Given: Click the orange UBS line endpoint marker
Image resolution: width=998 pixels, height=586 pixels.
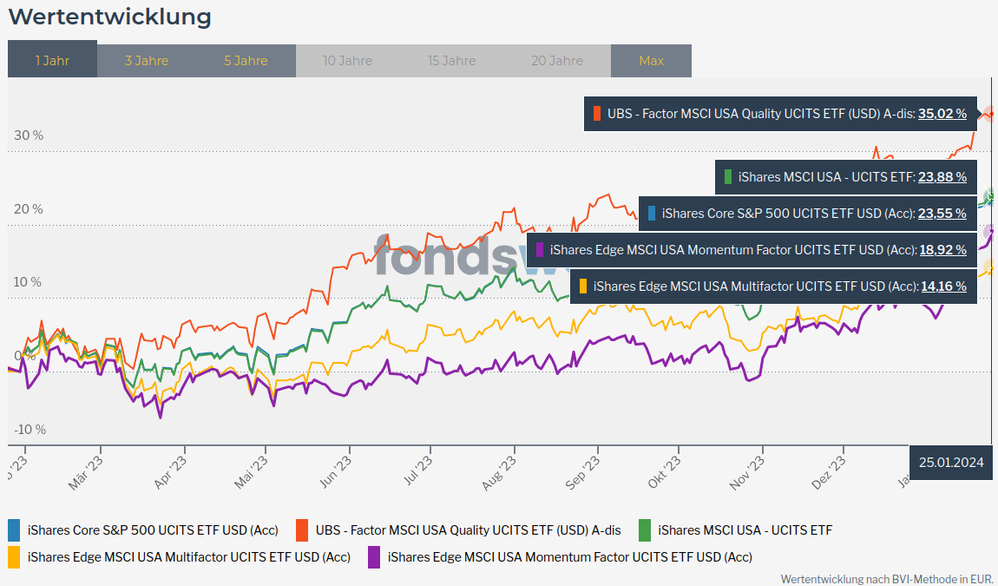Looking at the screenshot, I should coord(989,114).
